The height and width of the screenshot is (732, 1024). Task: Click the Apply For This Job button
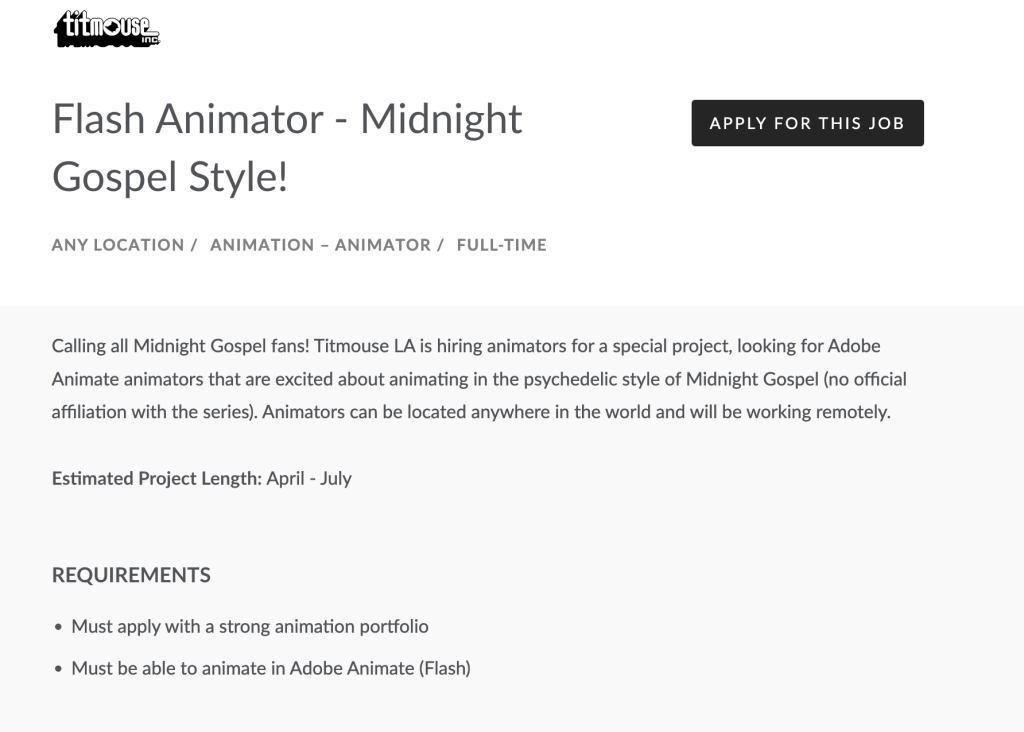(807, 123)
